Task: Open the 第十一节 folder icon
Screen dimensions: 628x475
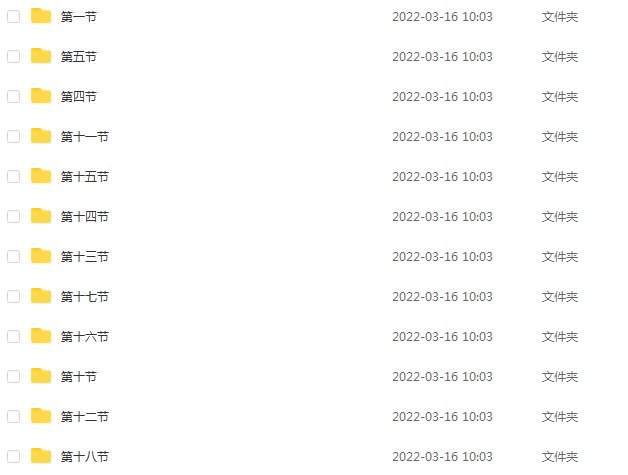Action: point(41,136)
